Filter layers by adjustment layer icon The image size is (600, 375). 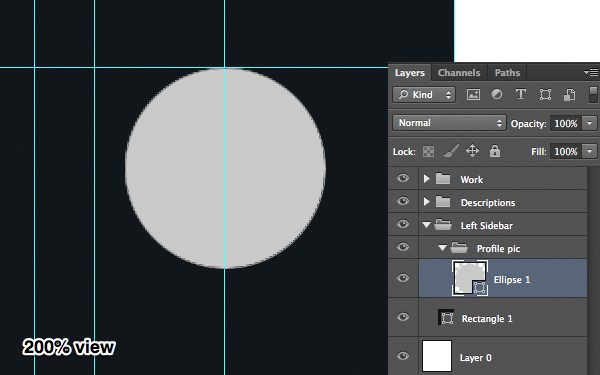point(497,95)
